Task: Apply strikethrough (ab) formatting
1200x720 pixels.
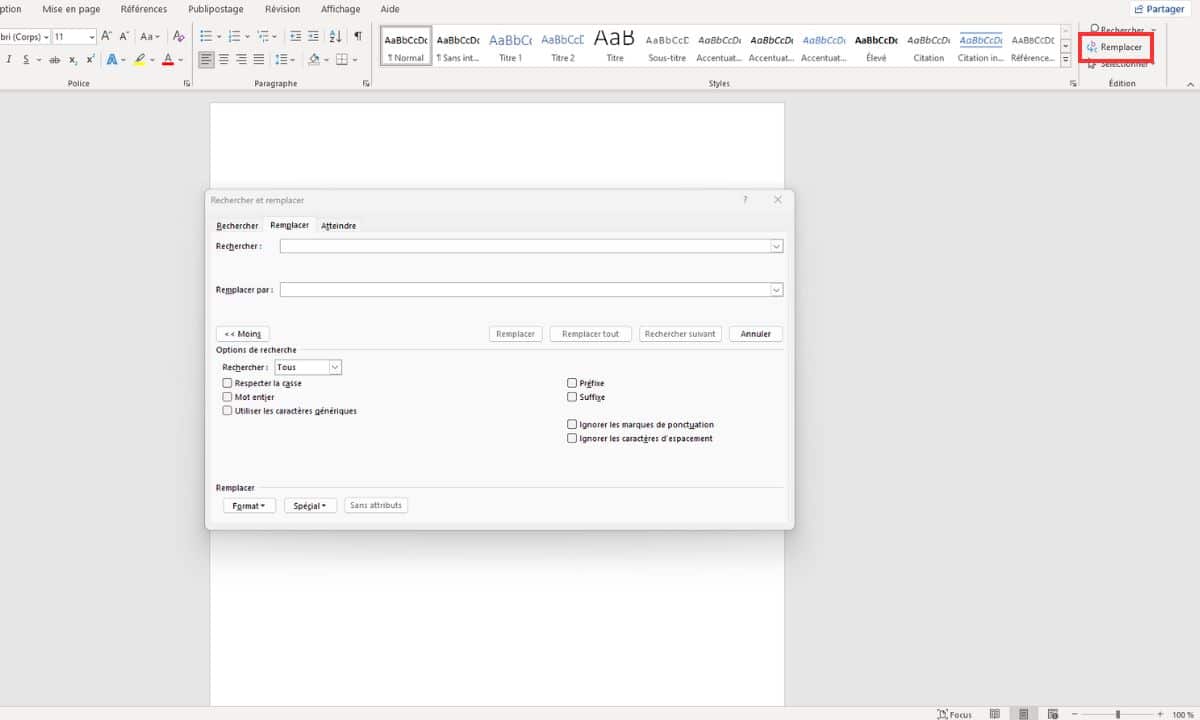Action: click(x=55, y=60)
